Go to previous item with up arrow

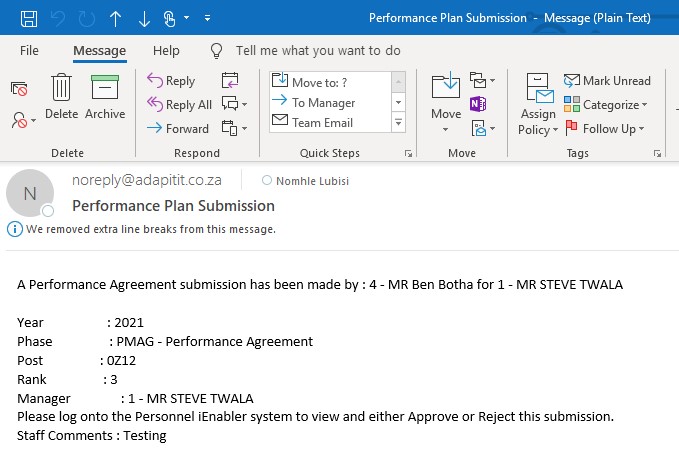click(x=115, y=18)
